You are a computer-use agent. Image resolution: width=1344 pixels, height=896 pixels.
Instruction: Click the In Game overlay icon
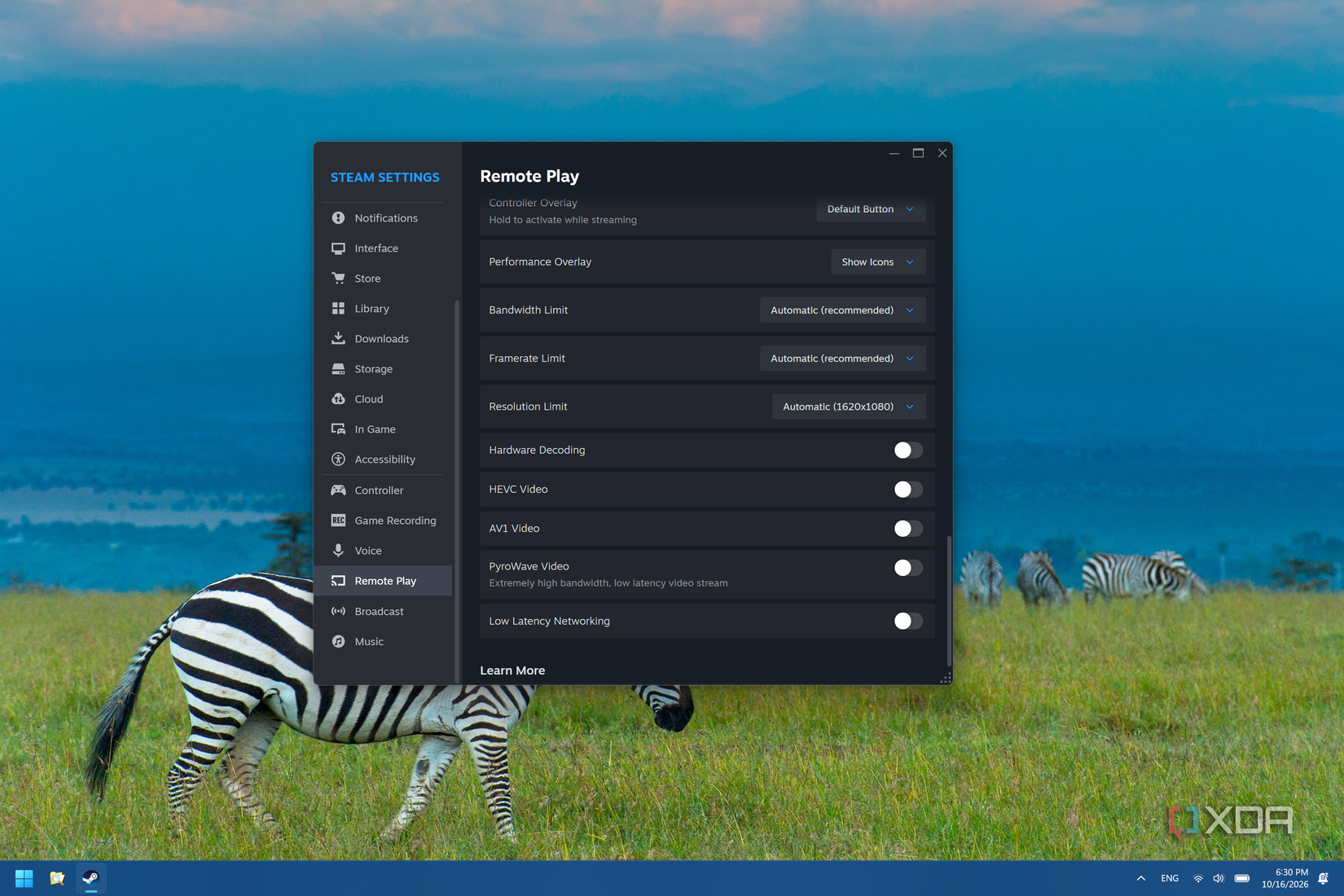338,429
